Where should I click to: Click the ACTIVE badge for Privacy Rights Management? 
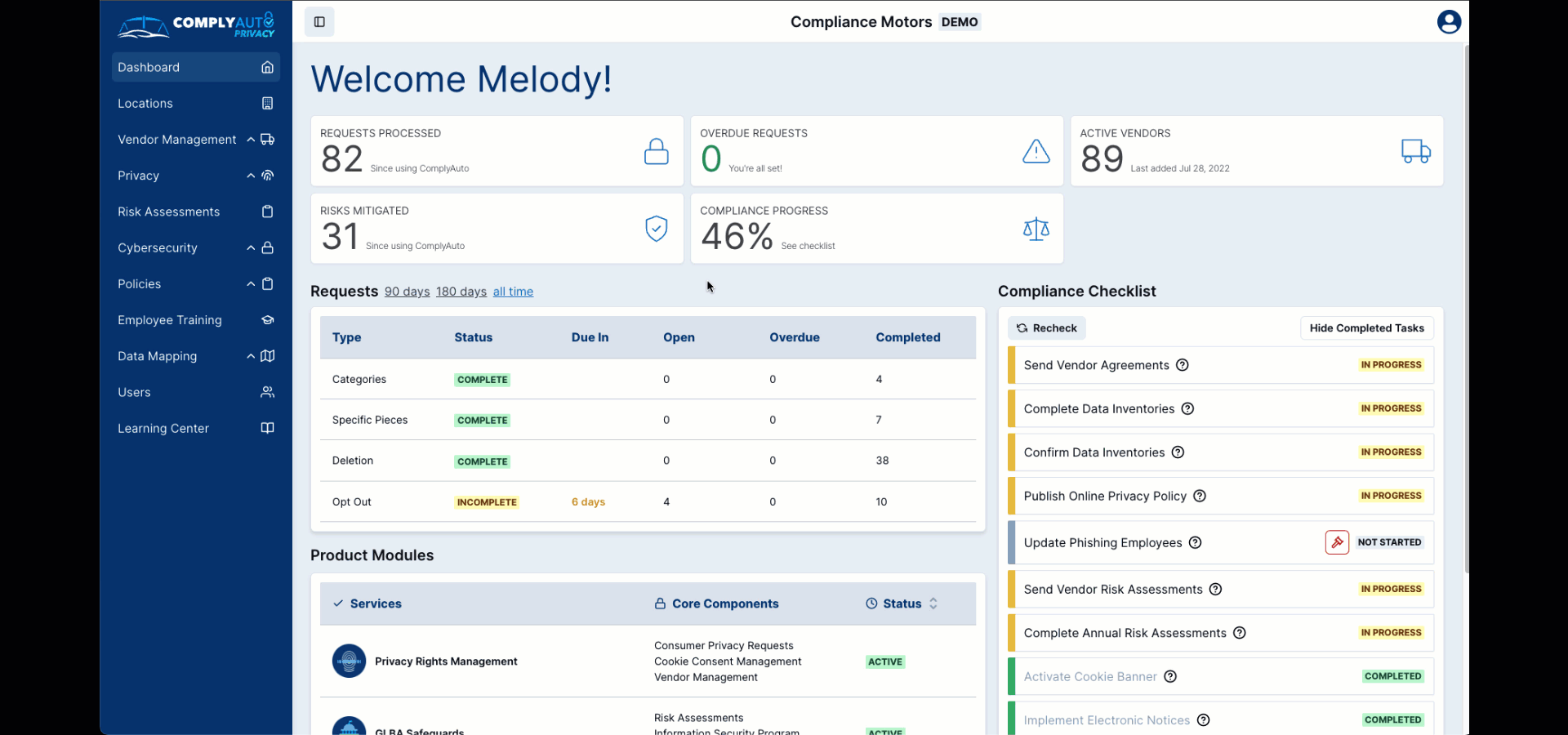pos(885,661)
